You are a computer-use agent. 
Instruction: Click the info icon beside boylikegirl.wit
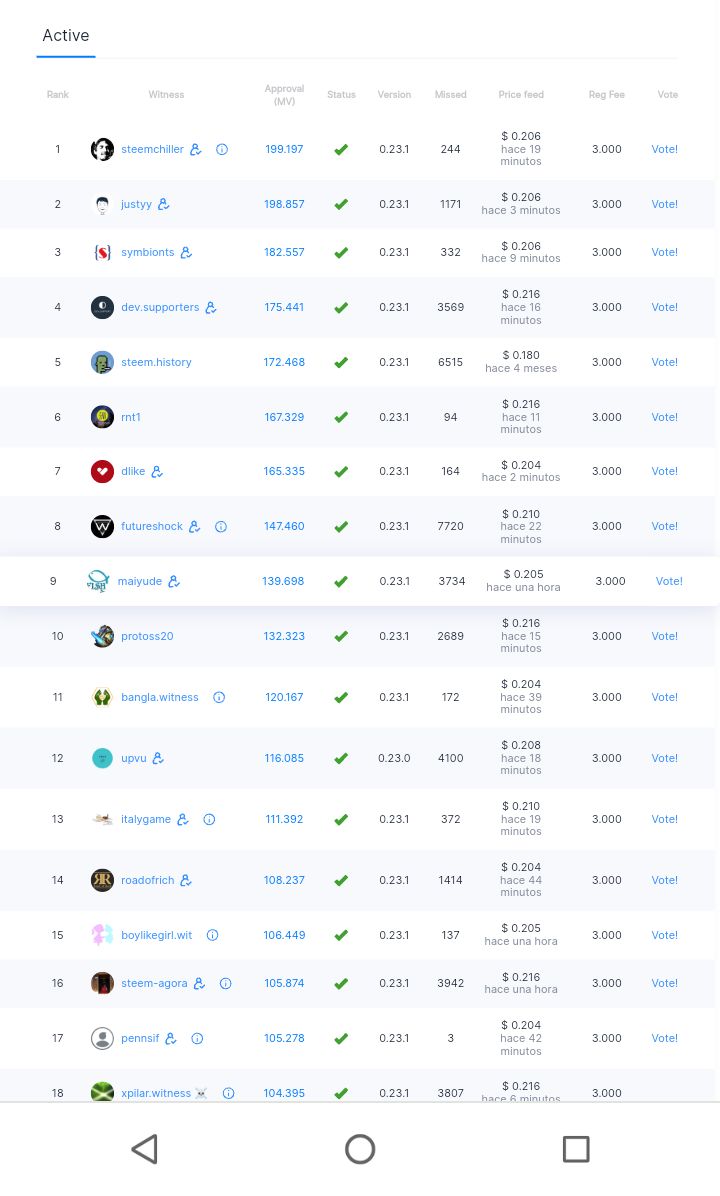pos(212,935)
